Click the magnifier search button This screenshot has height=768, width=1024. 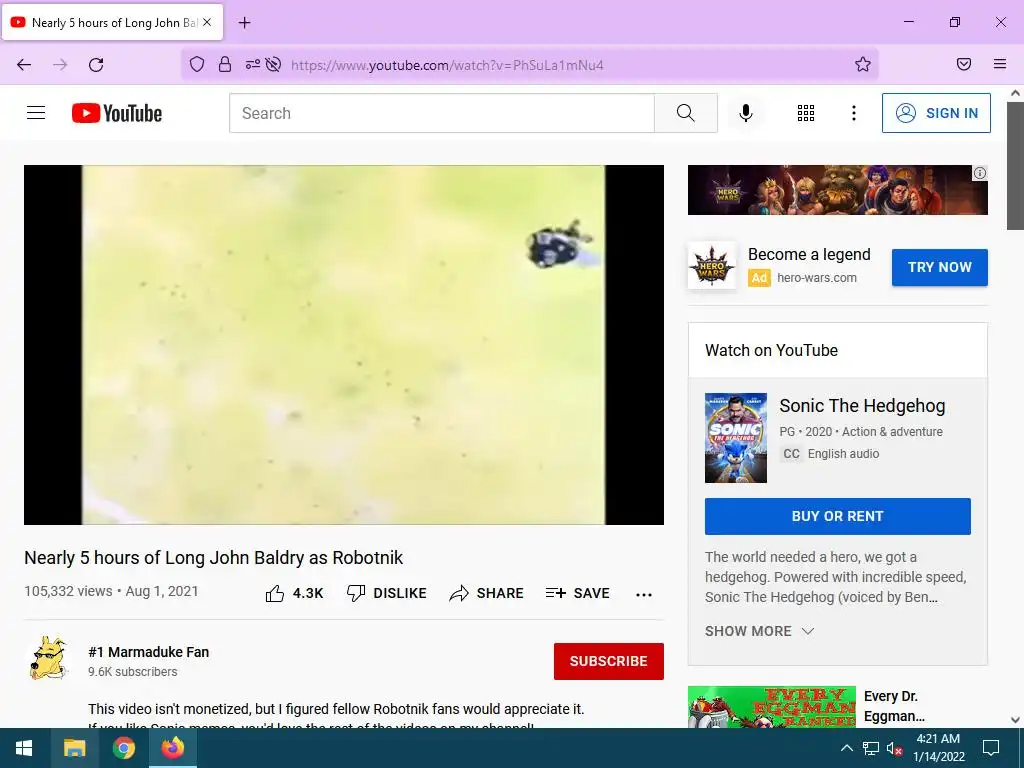pos(686,113)
